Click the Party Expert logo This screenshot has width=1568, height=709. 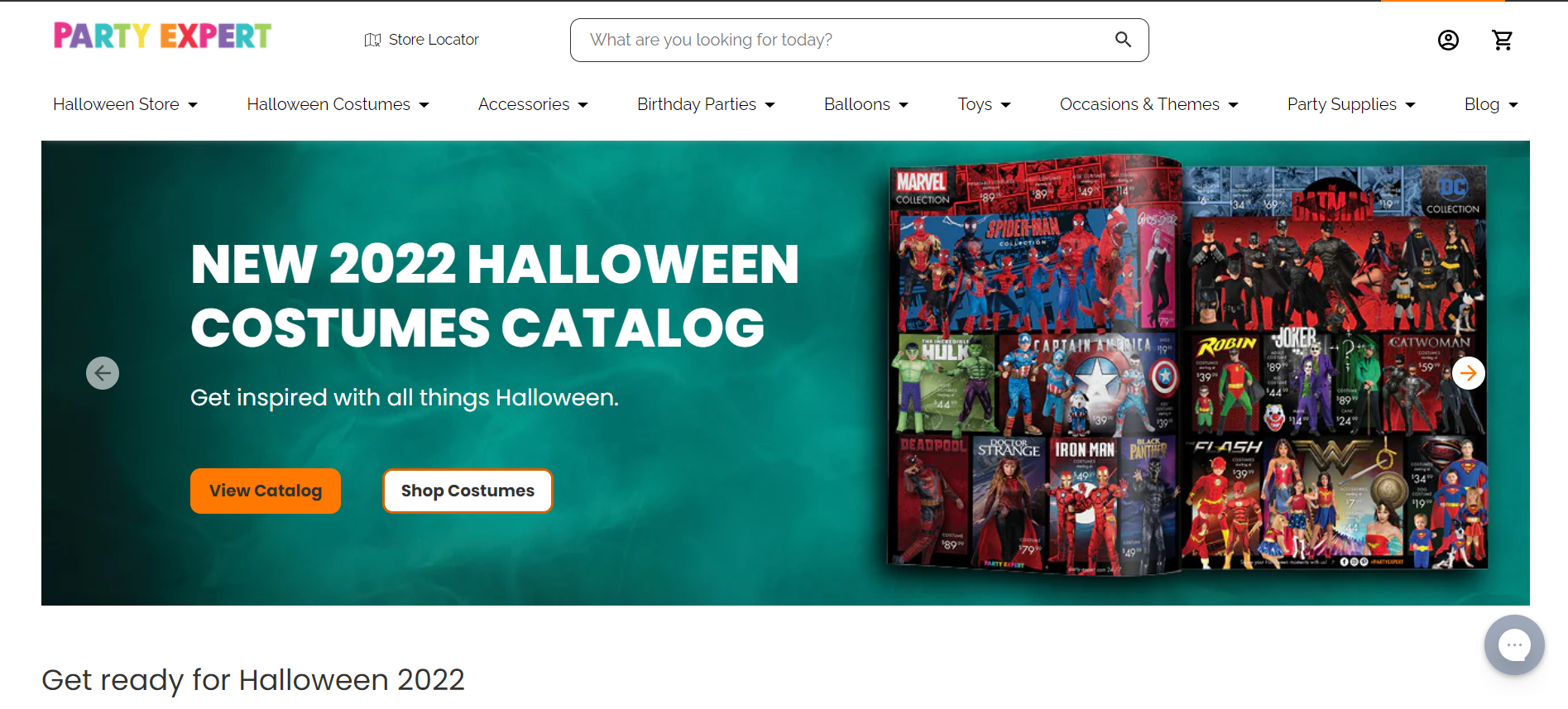(x=163, y=36)
